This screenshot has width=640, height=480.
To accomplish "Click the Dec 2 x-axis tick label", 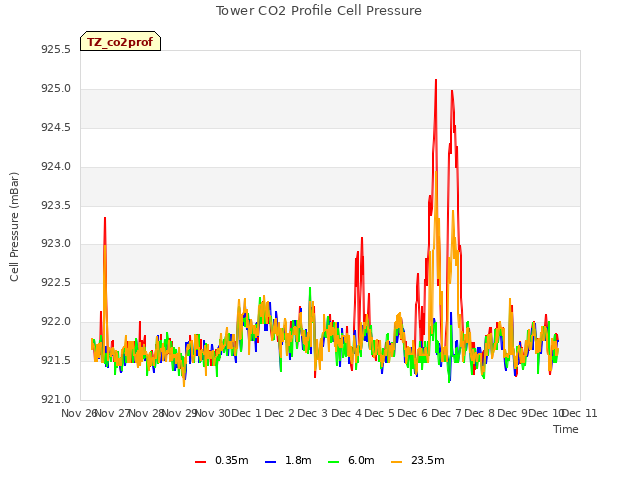I will pos(280,413).
